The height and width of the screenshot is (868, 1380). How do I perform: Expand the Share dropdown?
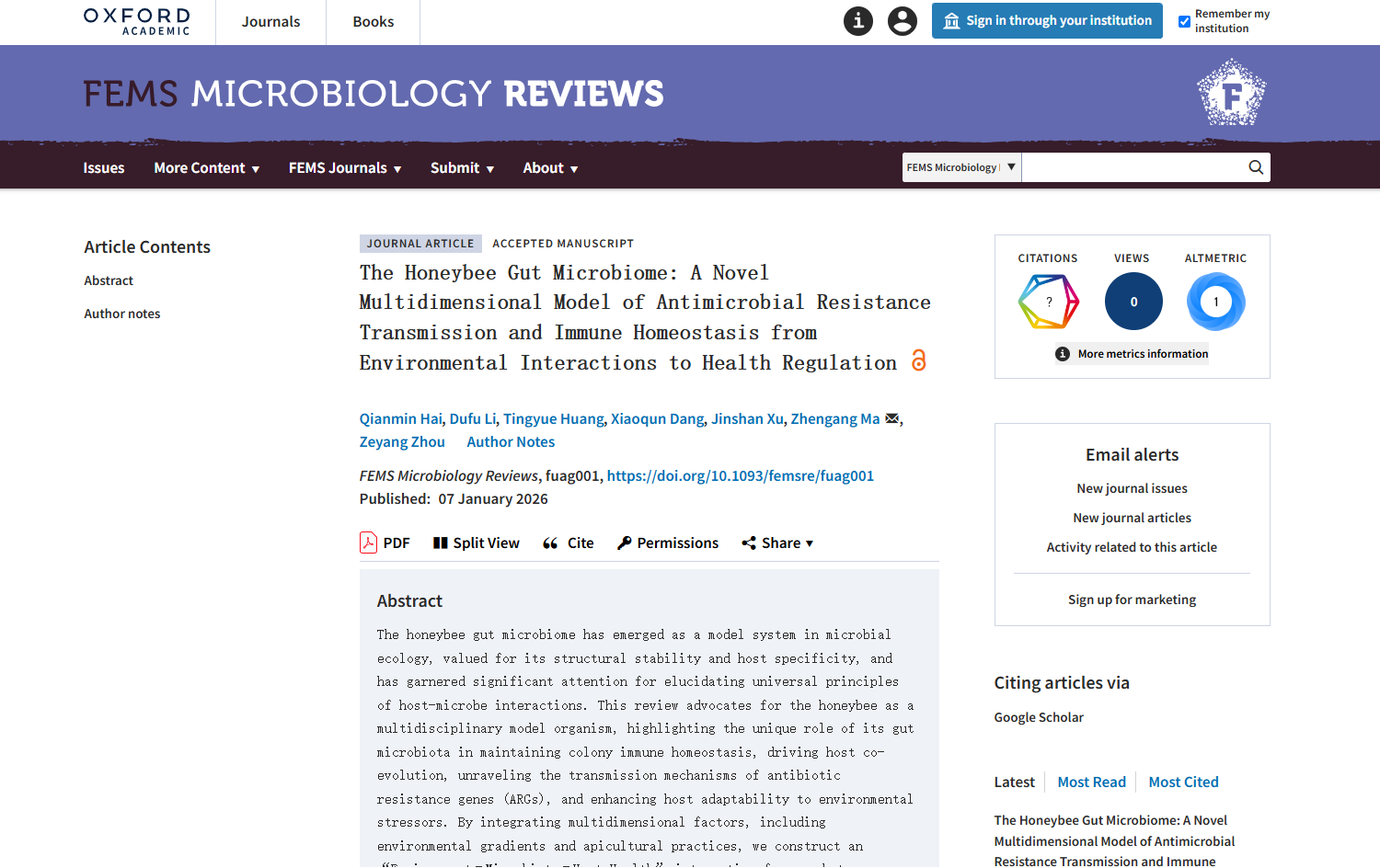777,542
